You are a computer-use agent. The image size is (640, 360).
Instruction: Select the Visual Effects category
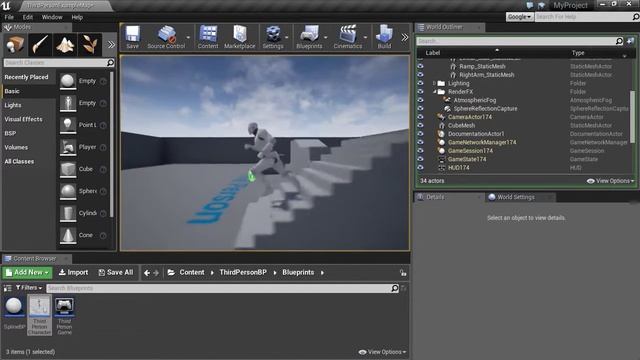click(23, 119)
